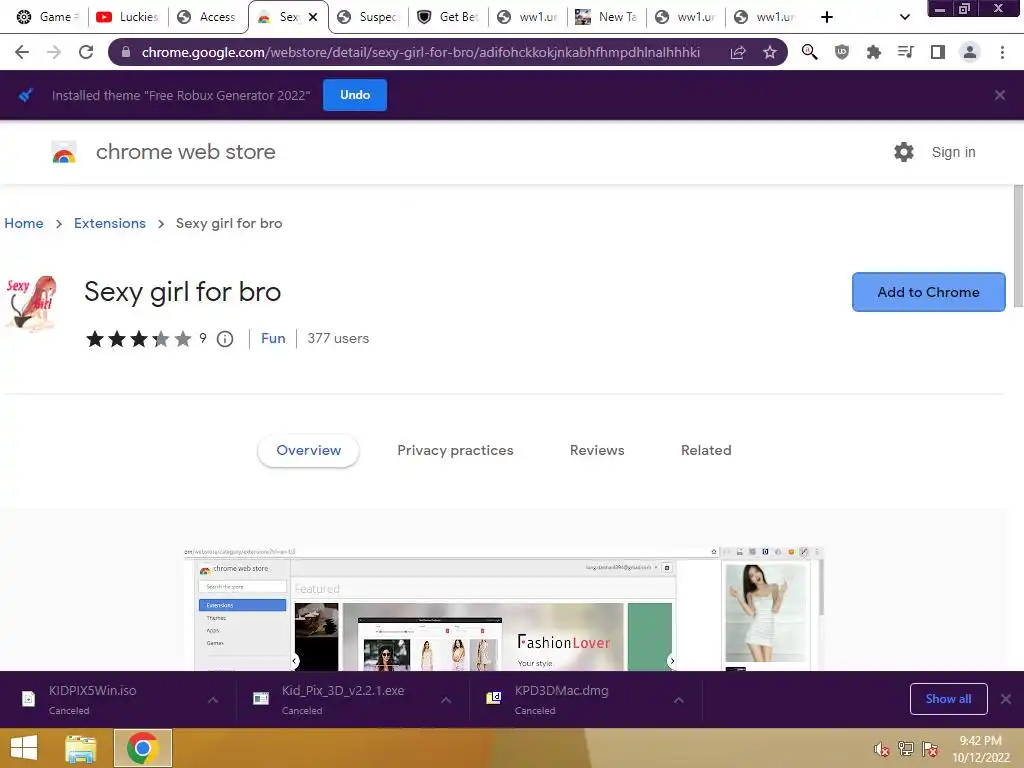The image size is (1024, 768).
Task: Go back using the browser back arrow
Action: point(22,52)
